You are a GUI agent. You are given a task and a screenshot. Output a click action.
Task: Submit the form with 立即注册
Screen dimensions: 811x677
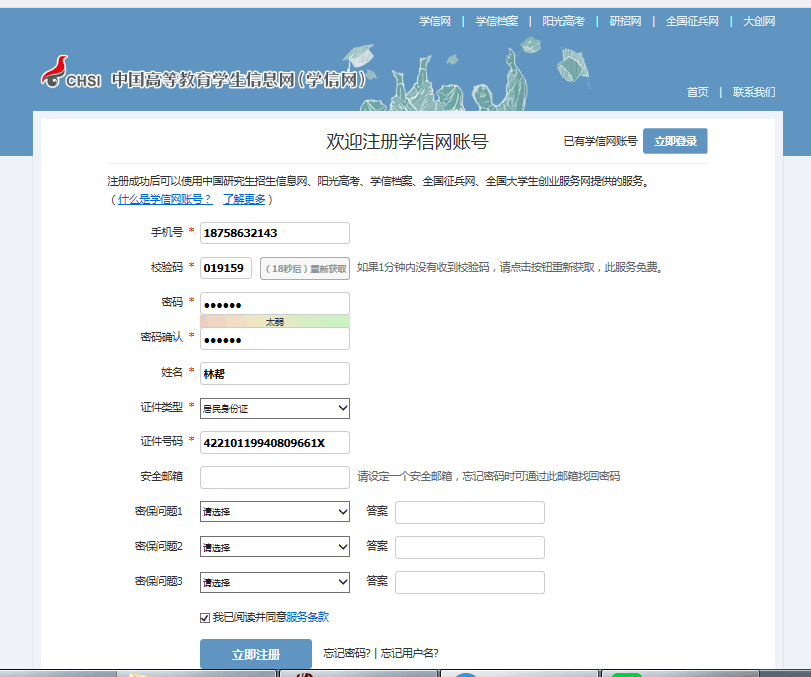(x=256, y=654)
